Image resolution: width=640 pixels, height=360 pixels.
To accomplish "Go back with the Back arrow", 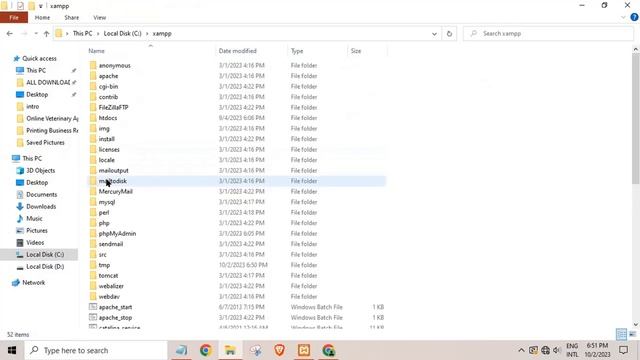I will (x=10, y=34).
